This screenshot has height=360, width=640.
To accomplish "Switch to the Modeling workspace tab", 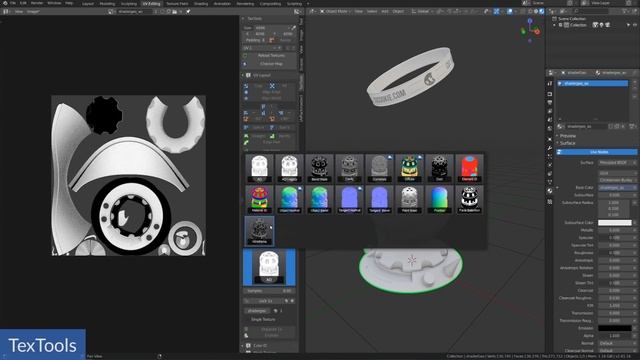I will coord(107,3).
